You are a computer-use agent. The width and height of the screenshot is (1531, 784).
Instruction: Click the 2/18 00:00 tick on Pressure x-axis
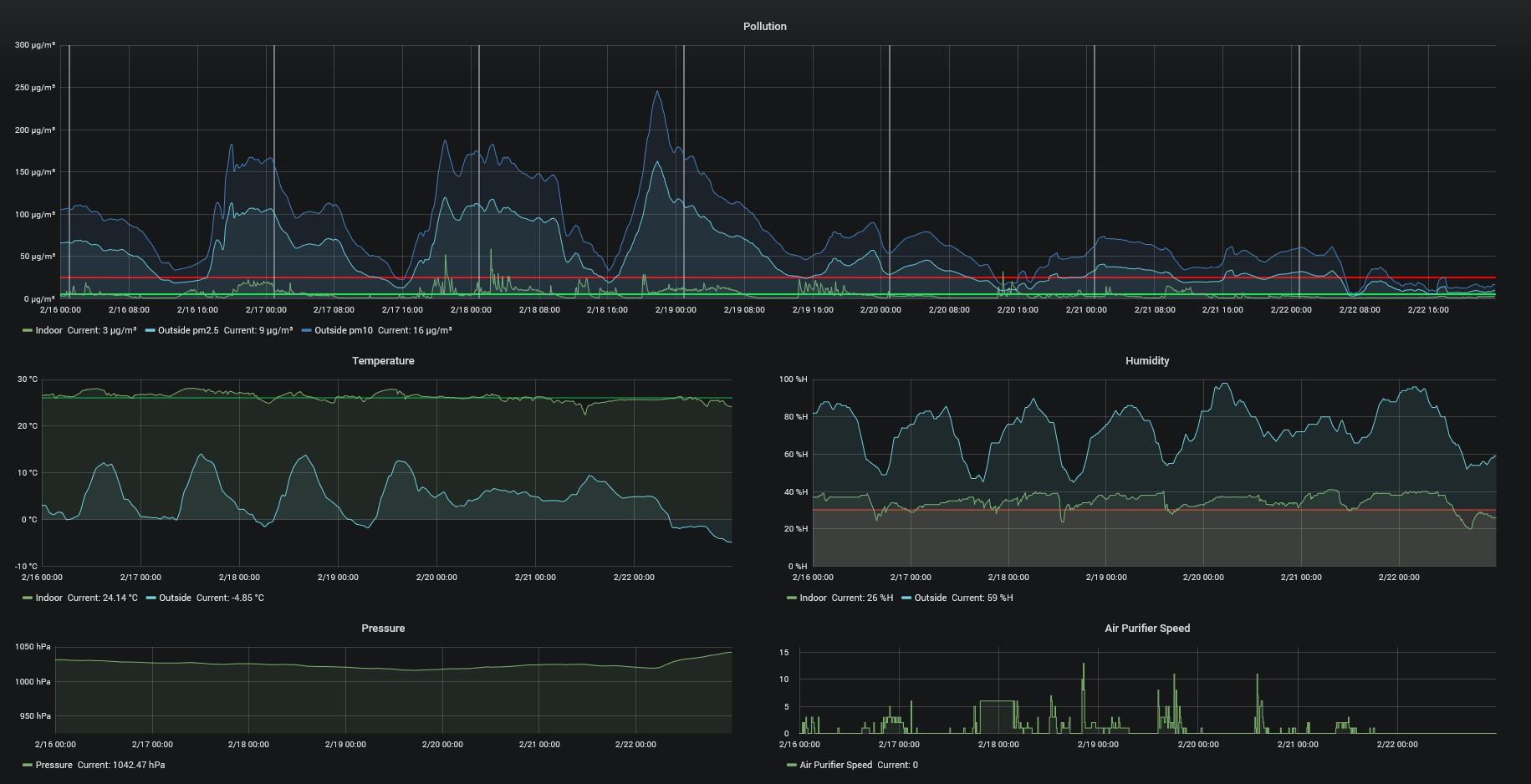click(248, 745)
